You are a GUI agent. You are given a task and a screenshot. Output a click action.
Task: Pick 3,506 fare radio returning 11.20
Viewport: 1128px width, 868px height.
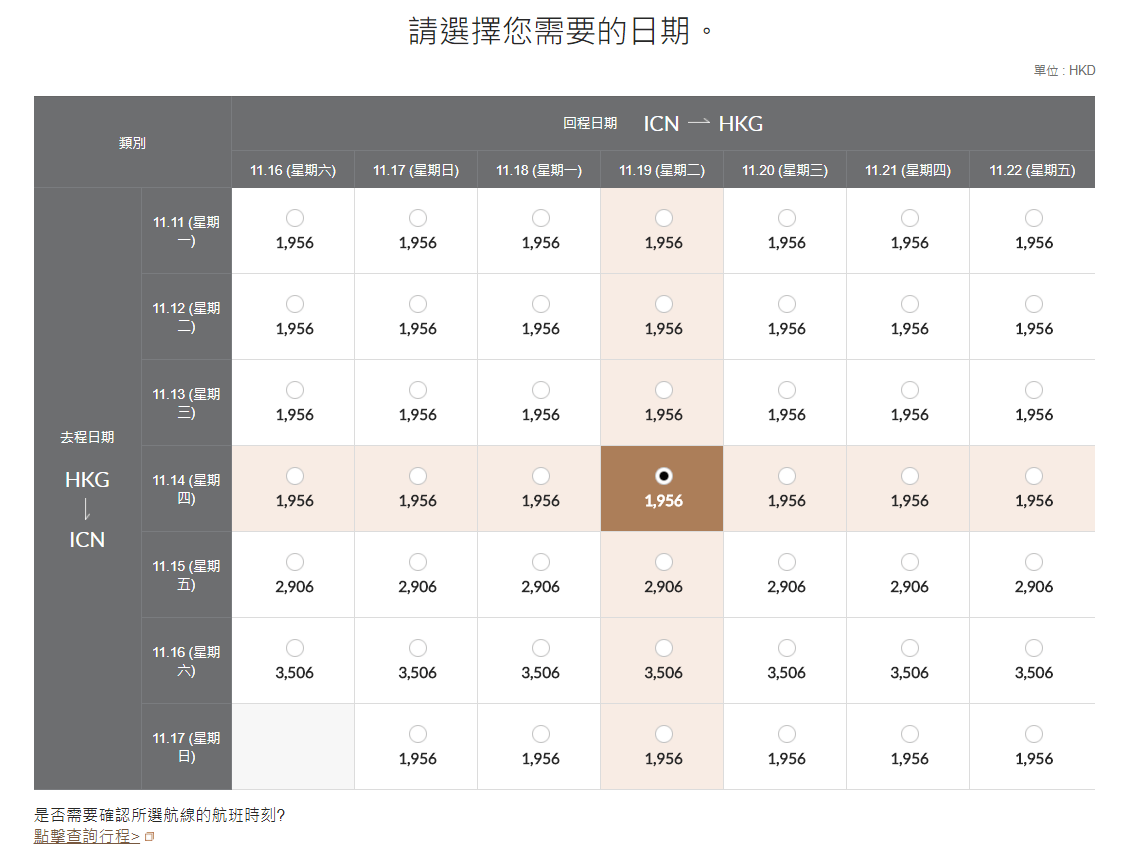click(787, 648)
